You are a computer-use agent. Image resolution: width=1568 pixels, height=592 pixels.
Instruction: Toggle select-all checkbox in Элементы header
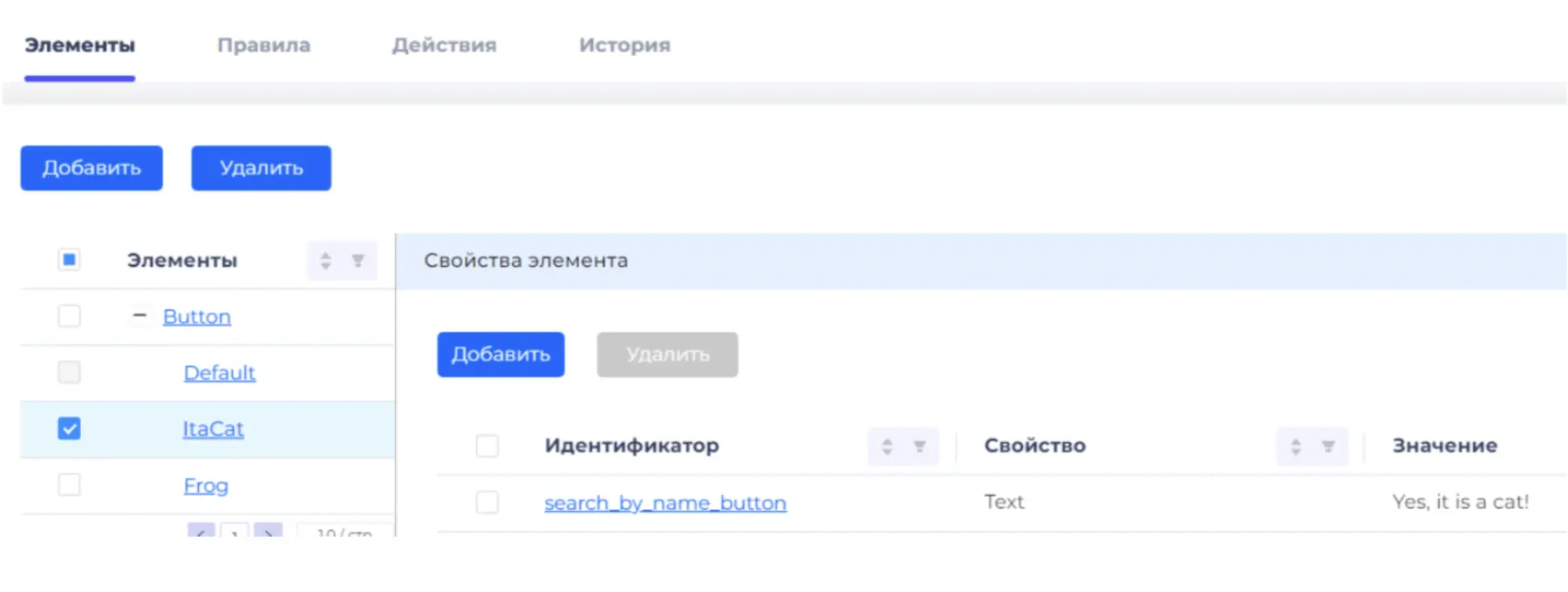tap(69, 260)
